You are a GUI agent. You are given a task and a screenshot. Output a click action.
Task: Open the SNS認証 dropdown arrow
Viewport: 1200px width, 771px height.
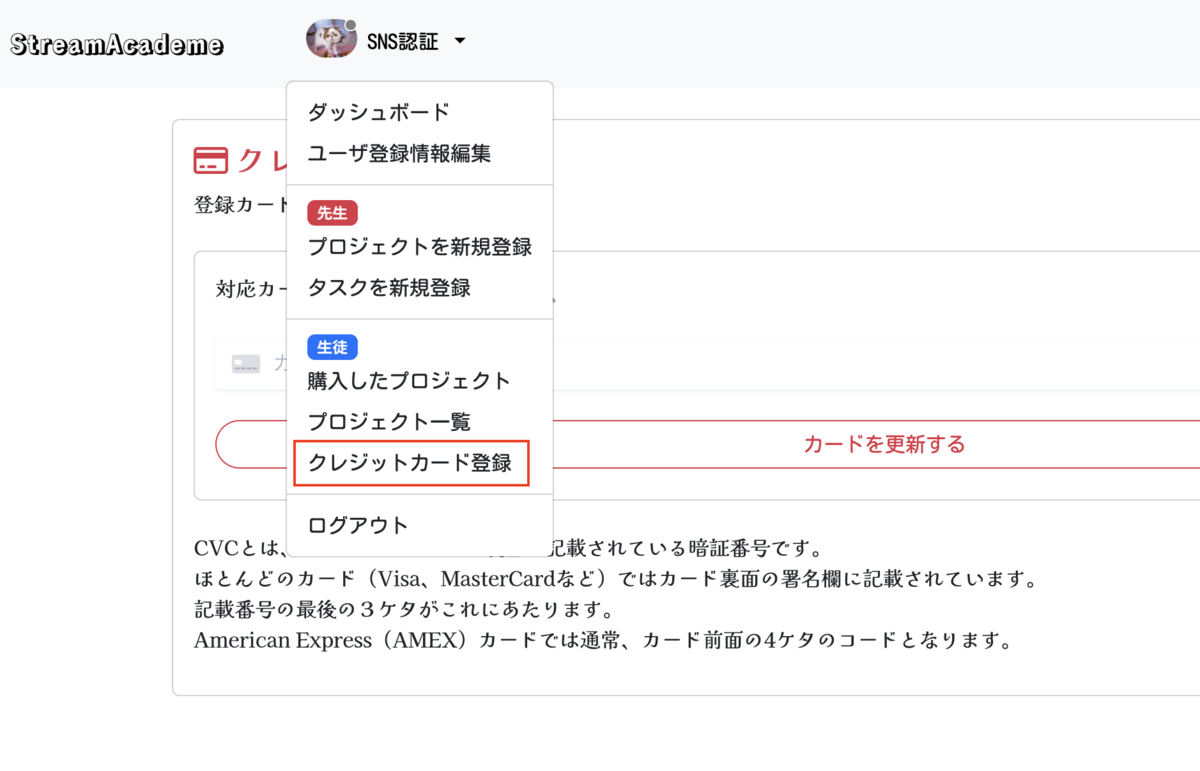[459, 41]
